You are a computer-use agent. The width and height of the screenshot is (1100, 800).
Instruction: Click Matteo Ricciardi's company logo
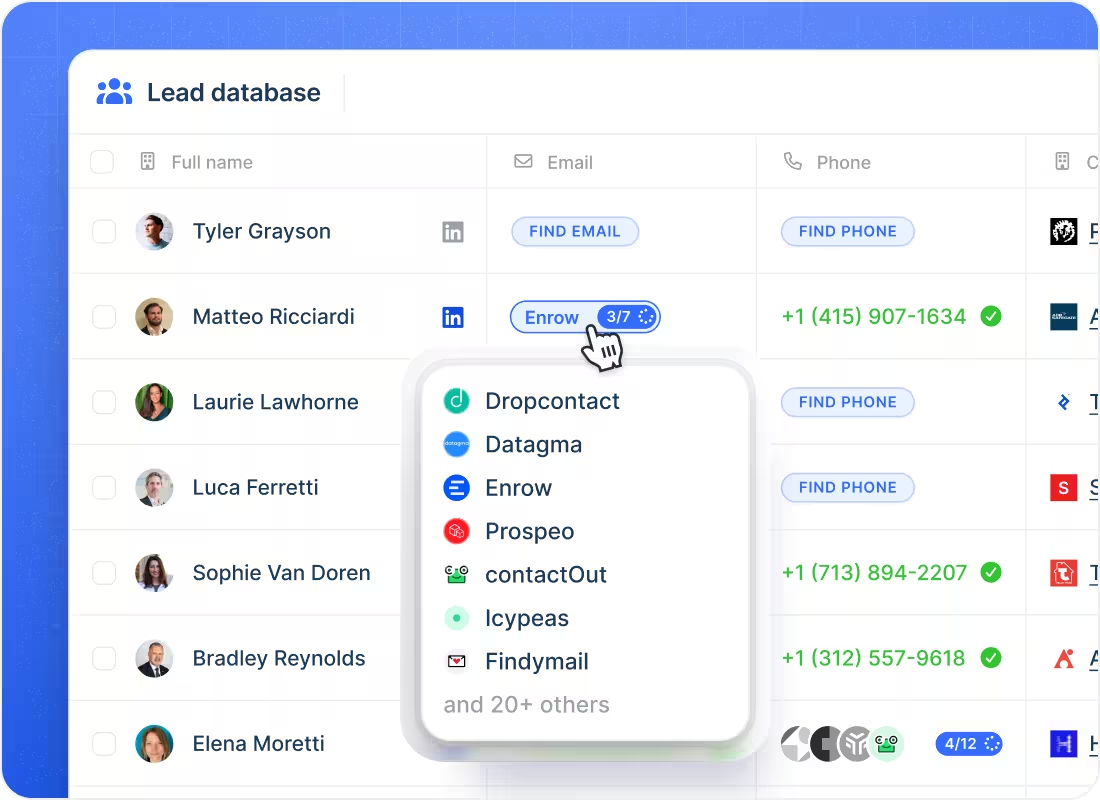click(x=1064, y=317)
